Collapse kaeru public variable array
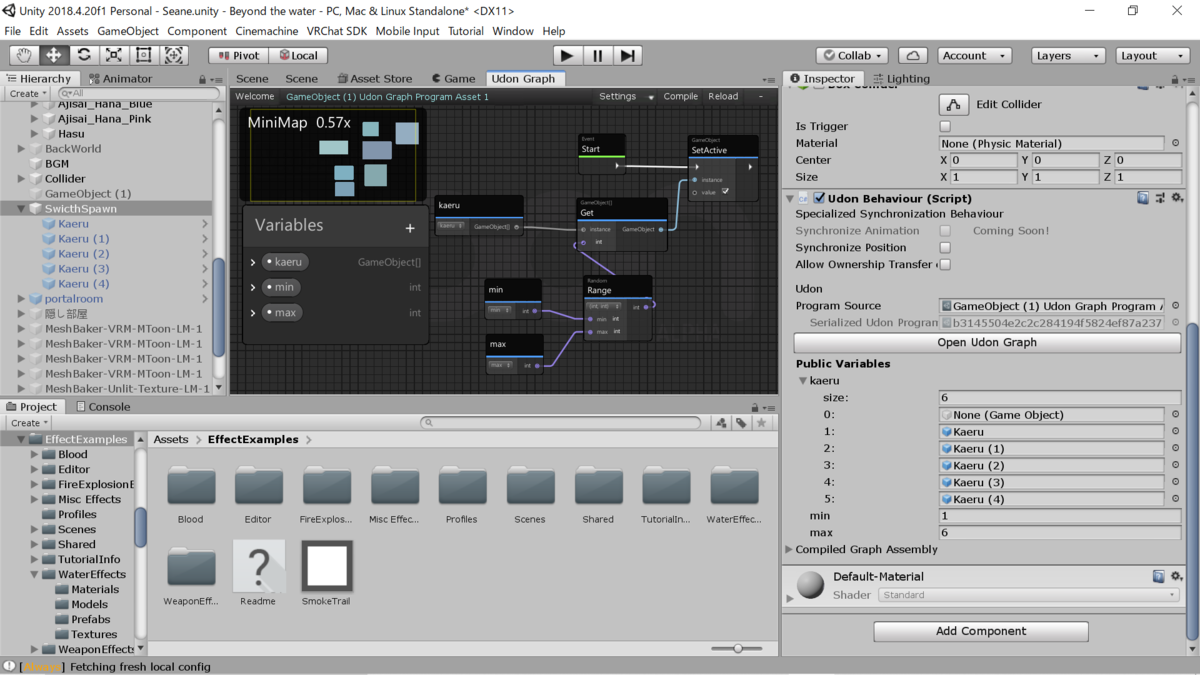The width and height of the screenshot is (1200, 675). click(802, 381)
